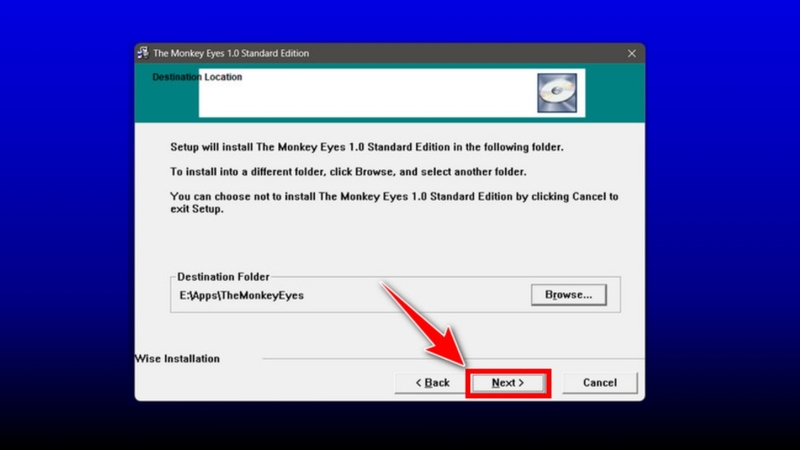Click the 'You can choose not to install' paragraph
This screenshot has height=450, width=800.
[394, 203]
